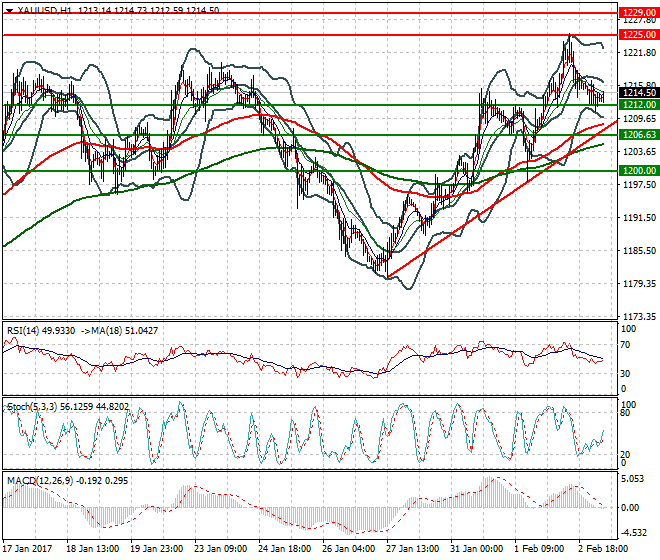The image size is (660, 560).
Task: Click the 26 Jan 04:00 time axis label
Action: (x=349, y=549)
